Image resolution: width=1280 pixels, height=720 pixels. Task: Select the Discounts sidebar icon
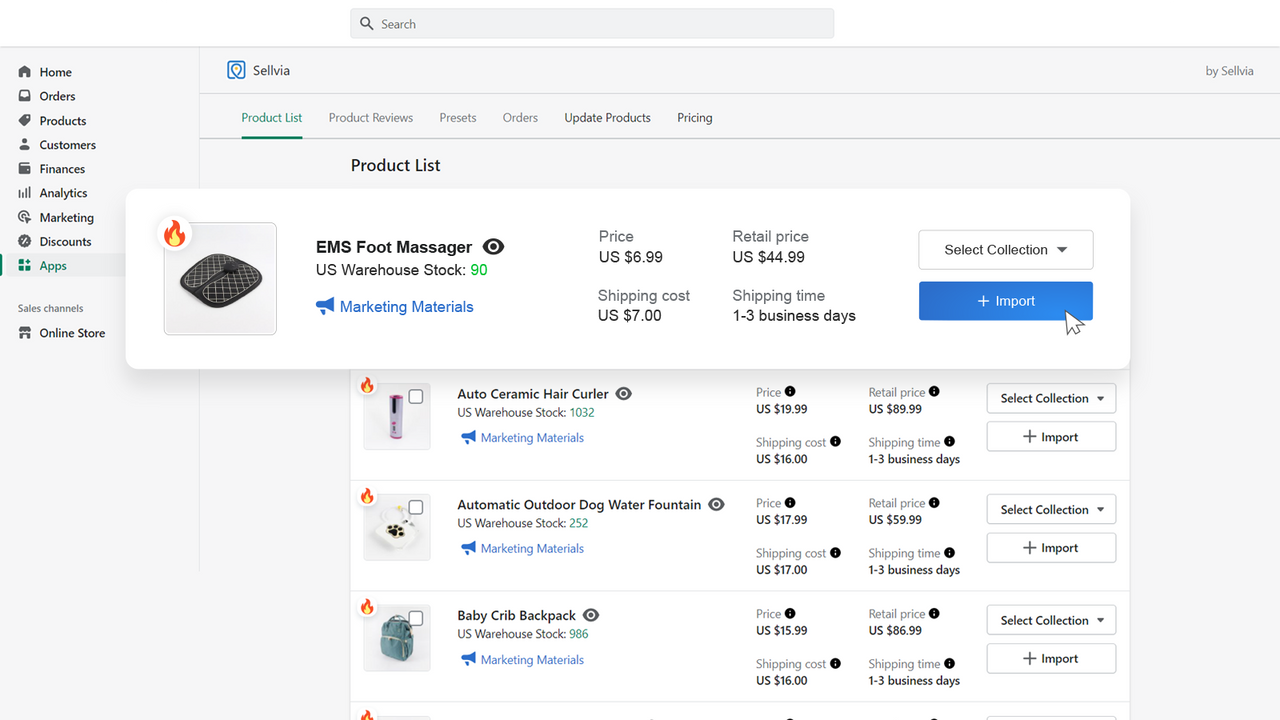pos(23,241)
